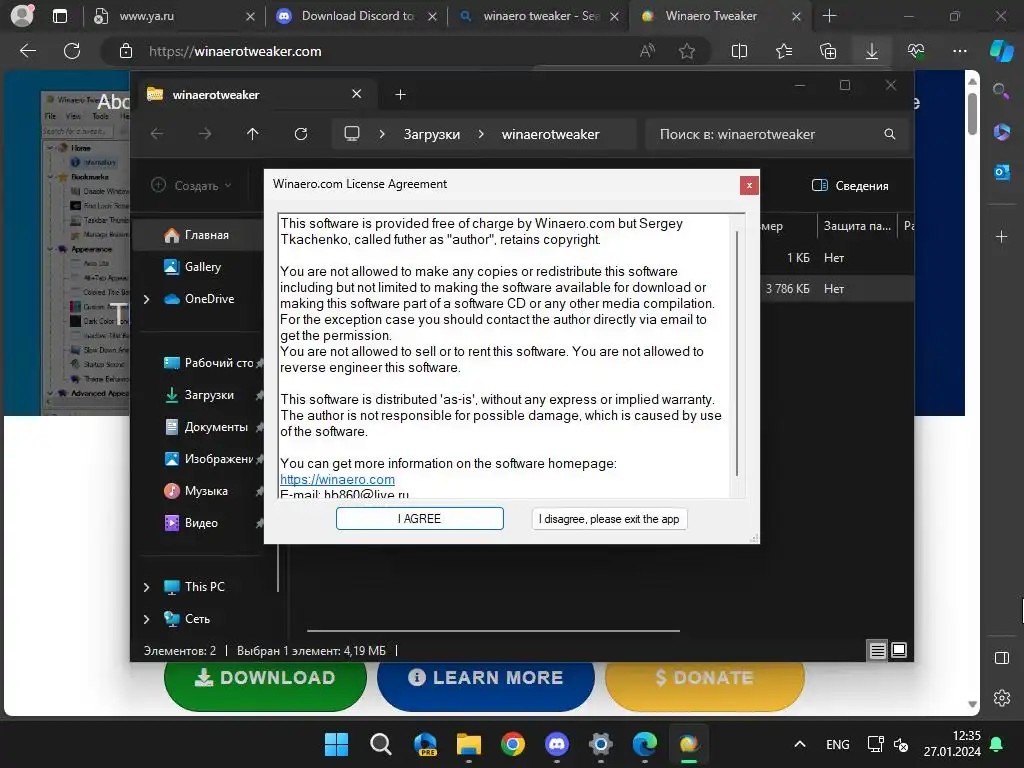The width and height of the screenshot is (1024, 768).
Task: Switch Explorer to large thumbnails view
Action: click(899, 650)
